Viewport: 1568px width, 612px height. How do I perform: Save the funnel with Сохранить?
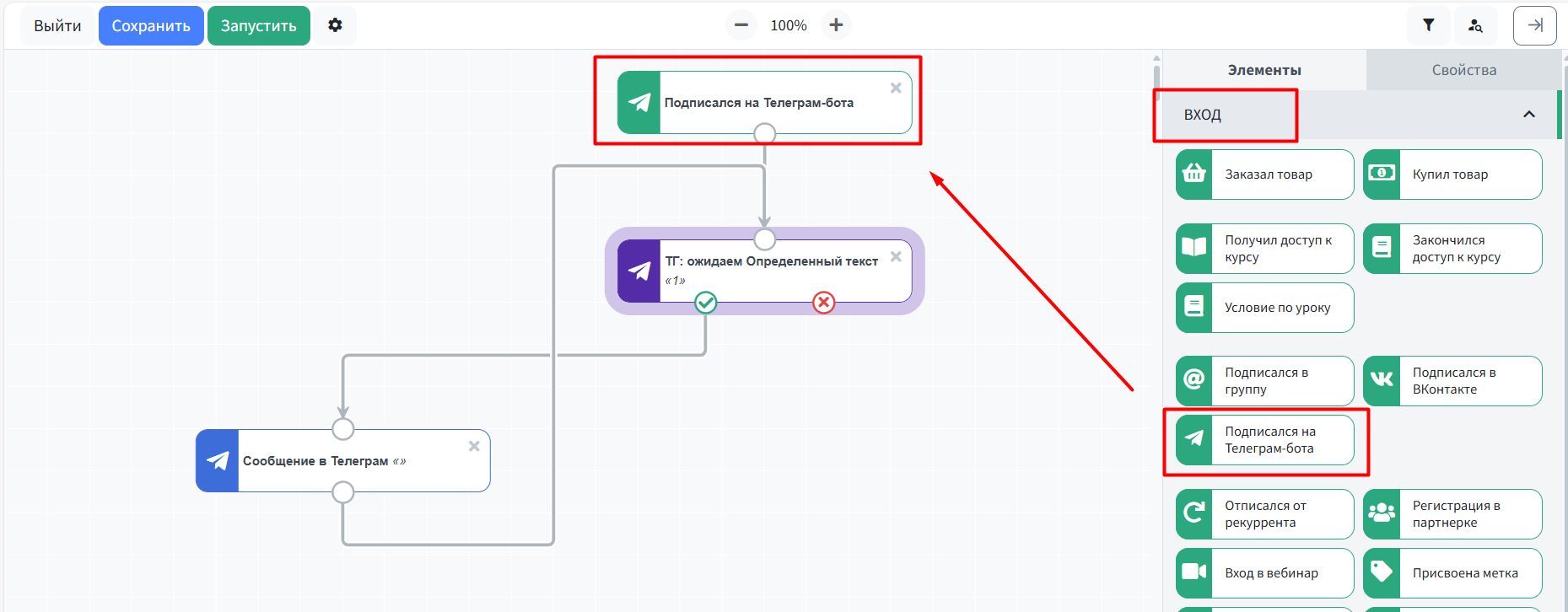coord(151,26)
